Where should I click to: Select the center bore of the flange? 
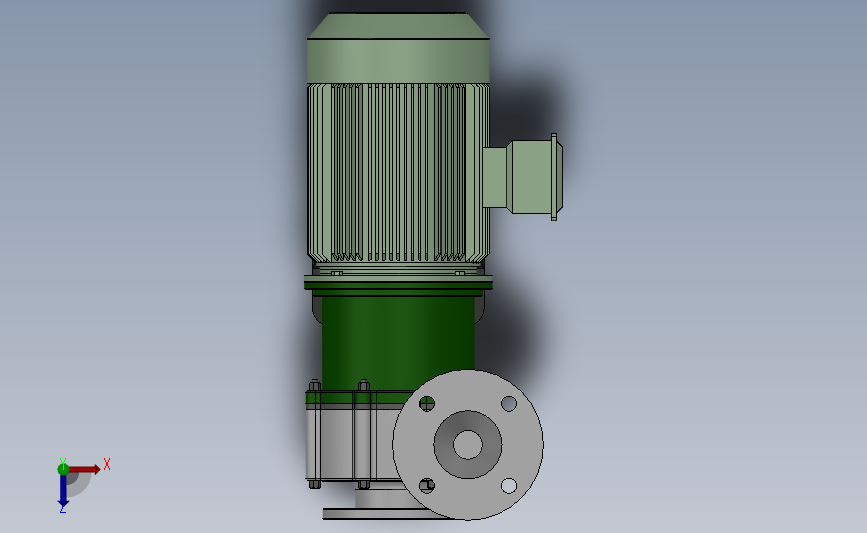468,445
